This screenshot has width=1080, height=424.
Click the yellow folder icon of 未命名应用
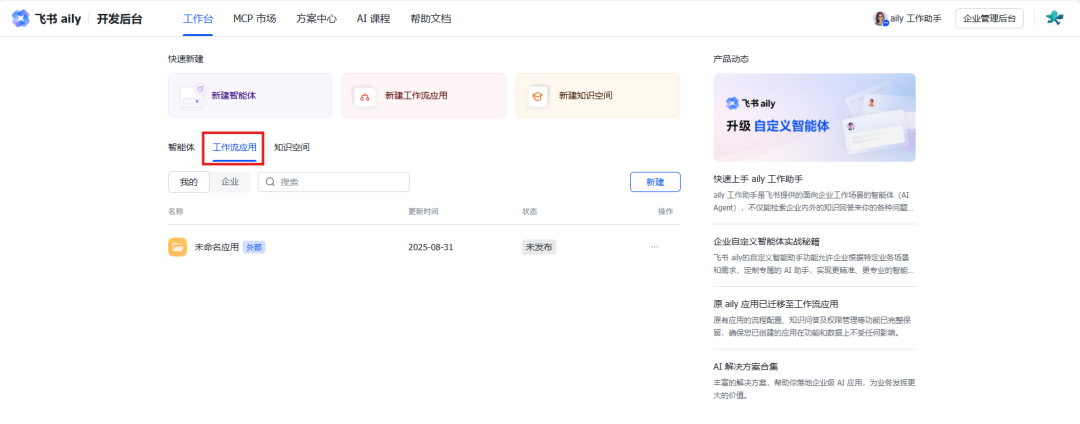[178, 247]
